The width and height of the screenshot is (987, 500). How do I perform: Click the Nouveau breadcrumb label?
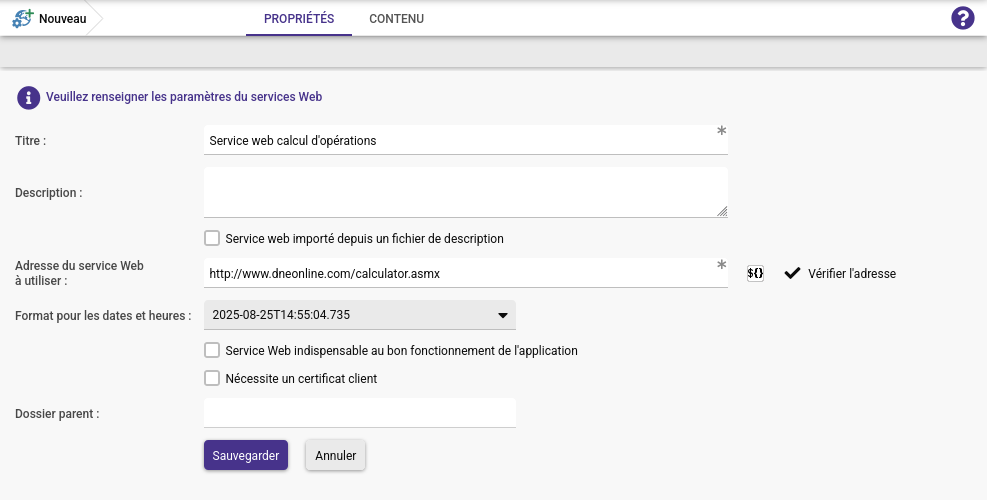pos(63,19)
